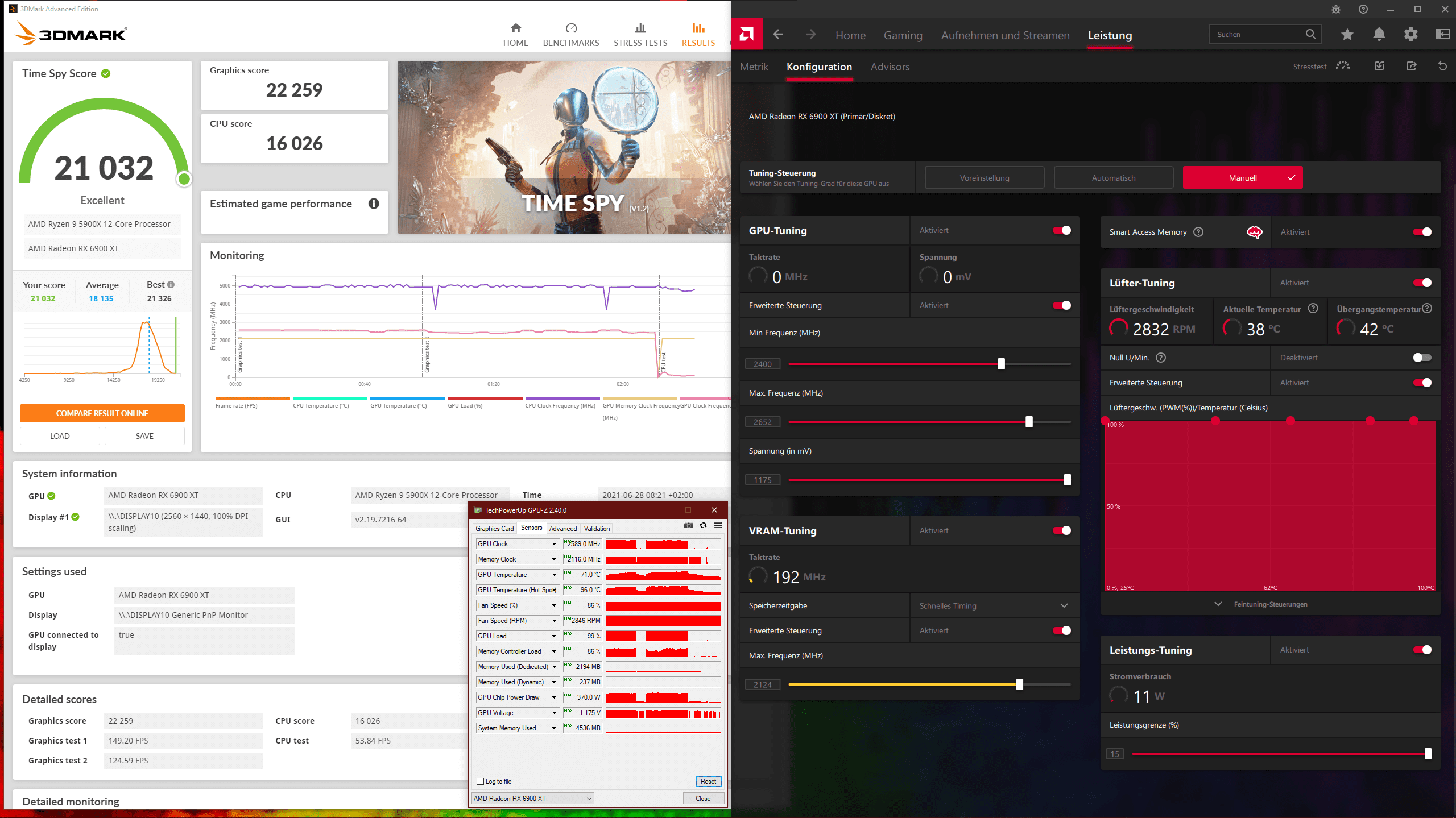The height and width of the screenshot is (818, 1456).
Task: Open Fan Speed (RPM) sensor dropdown in GPU-Z
Action: point(554,621)
